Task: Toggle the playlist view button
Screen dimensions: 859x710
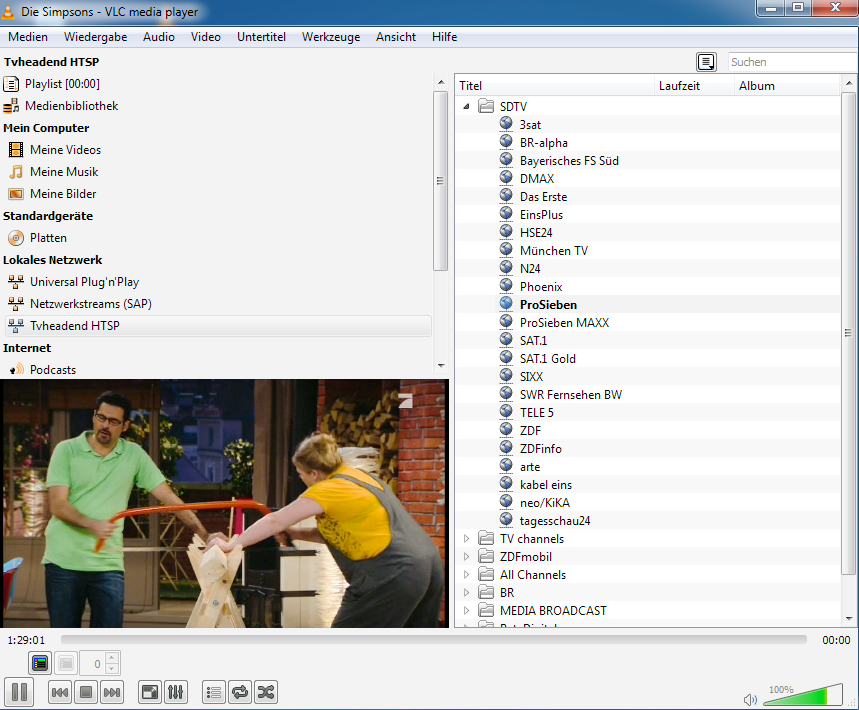Action: (x=214, y=692)
